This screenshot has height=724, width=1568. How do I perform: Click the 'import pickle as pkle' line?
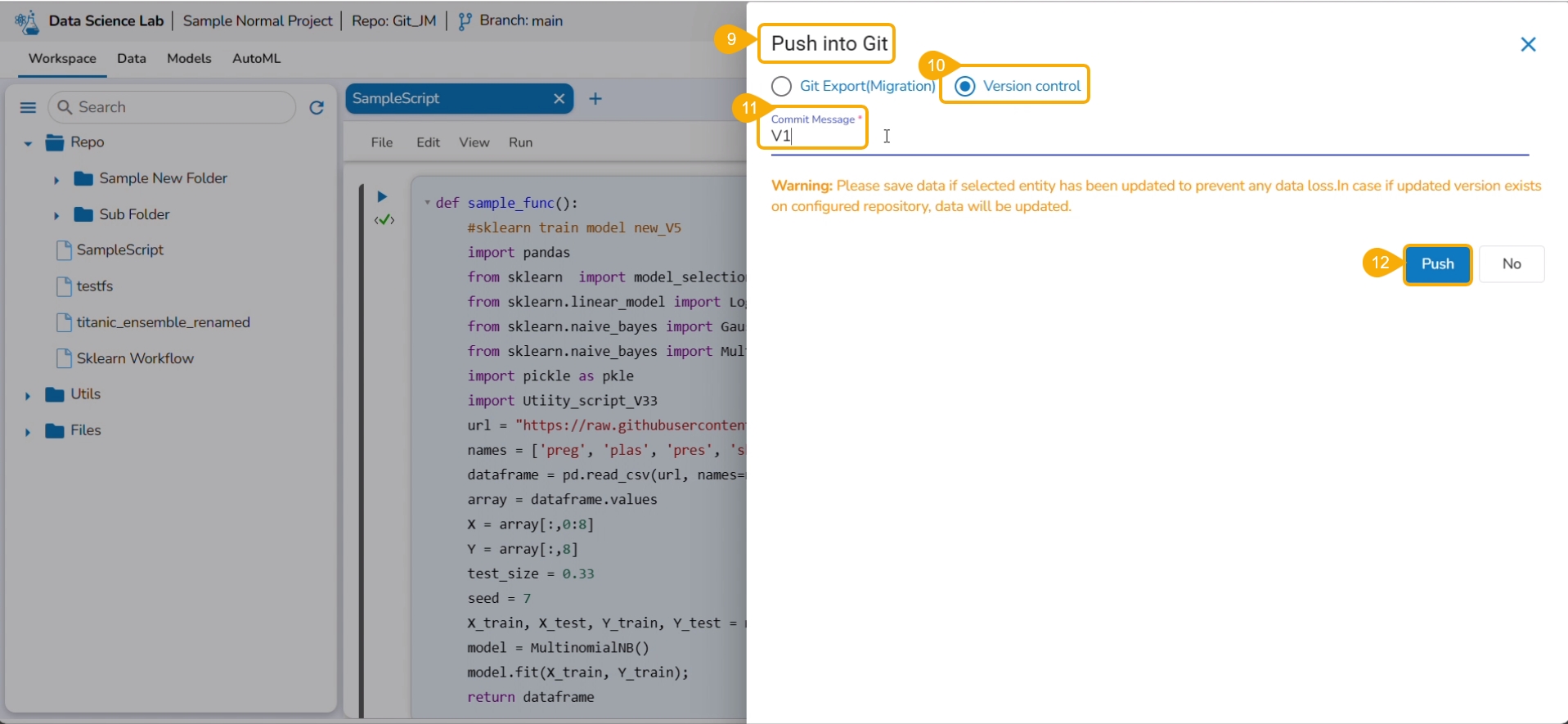point(550,375)
